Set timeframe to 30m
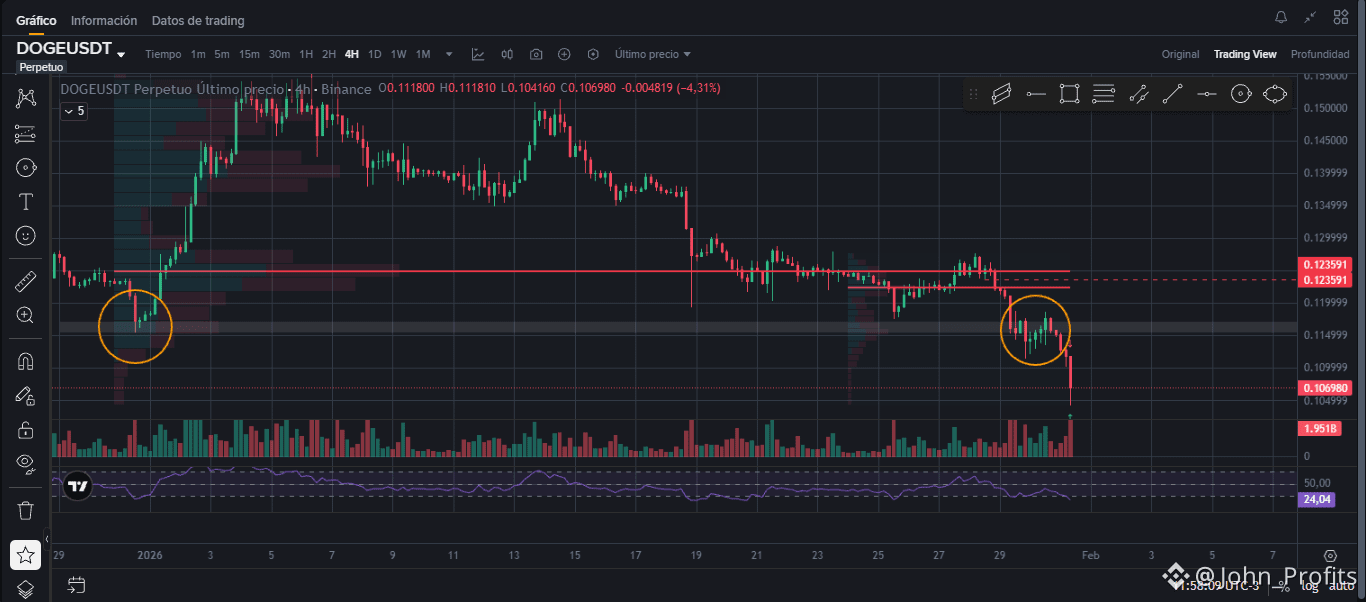This screenshot has width=1366, height=602. (279, 54)
